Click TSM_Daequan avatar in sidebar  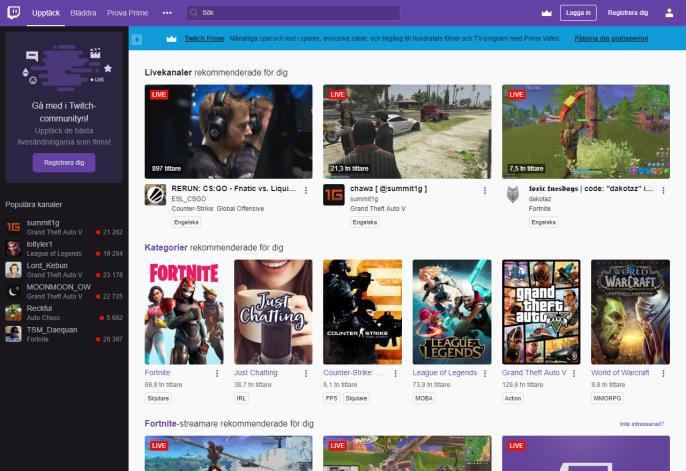tap(13, 334)
